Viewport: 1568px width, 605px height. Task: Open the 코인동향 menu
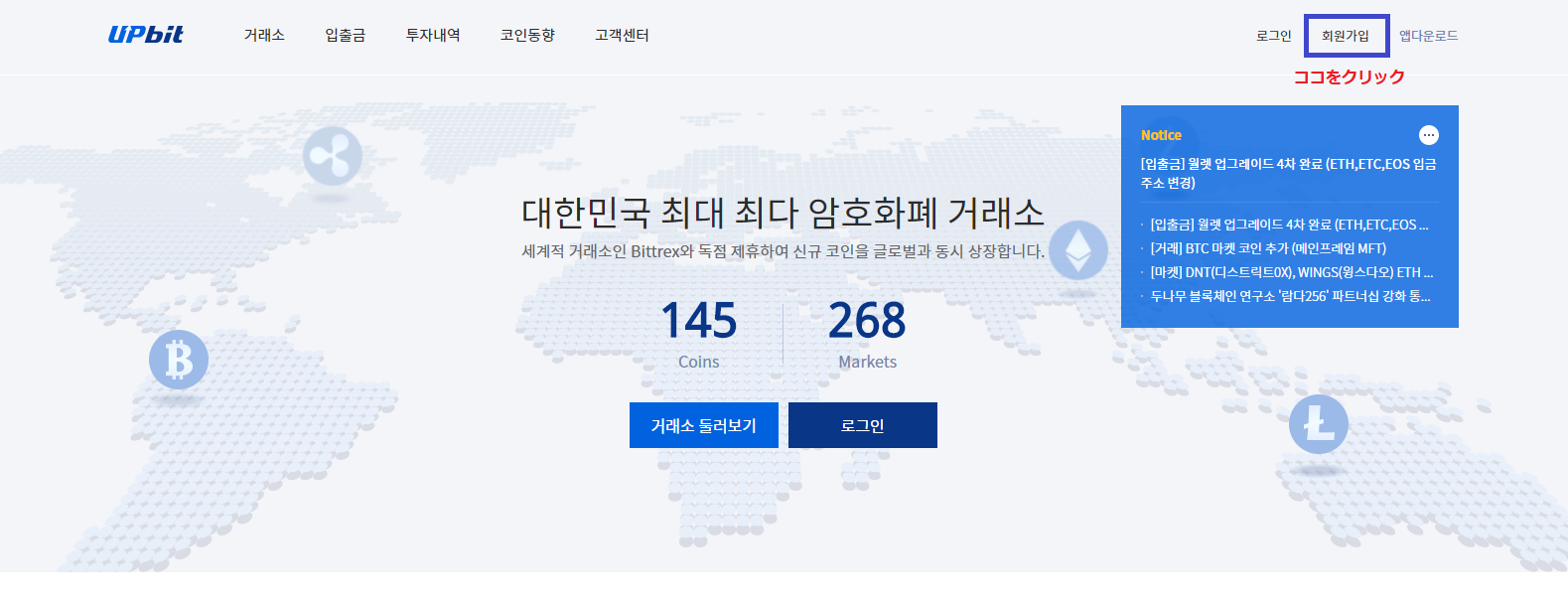(527, 36)
